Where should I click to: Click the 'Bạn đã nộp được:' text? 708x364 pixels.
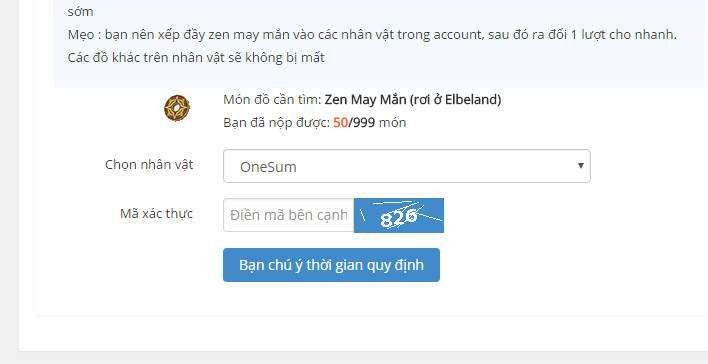(277, 123)
